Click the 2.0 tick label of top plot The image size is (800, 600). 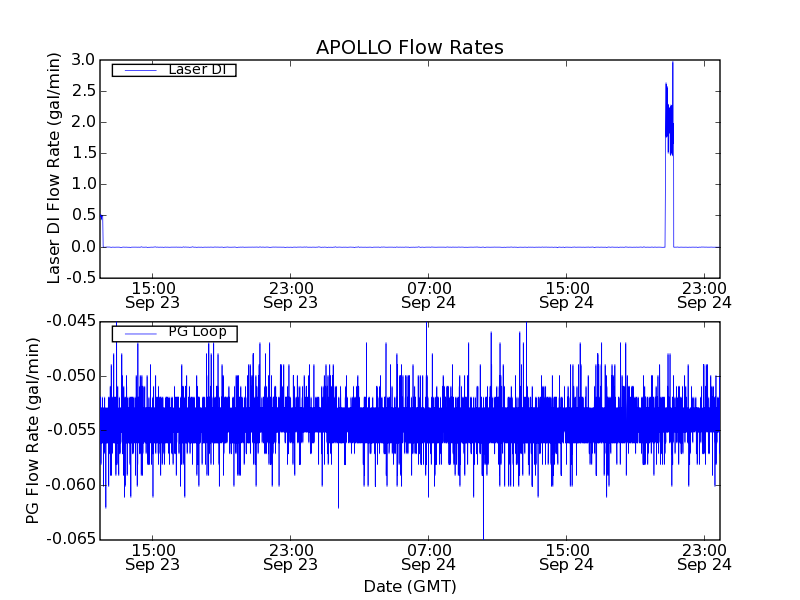tap(83, 122)
